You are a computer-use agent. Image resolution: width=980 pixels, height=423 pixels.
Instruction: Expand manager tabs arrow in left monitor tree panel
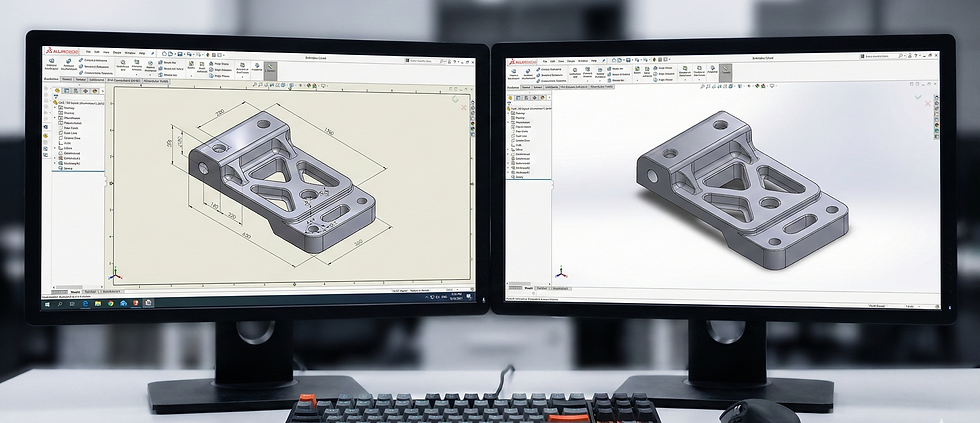point(102,91)
